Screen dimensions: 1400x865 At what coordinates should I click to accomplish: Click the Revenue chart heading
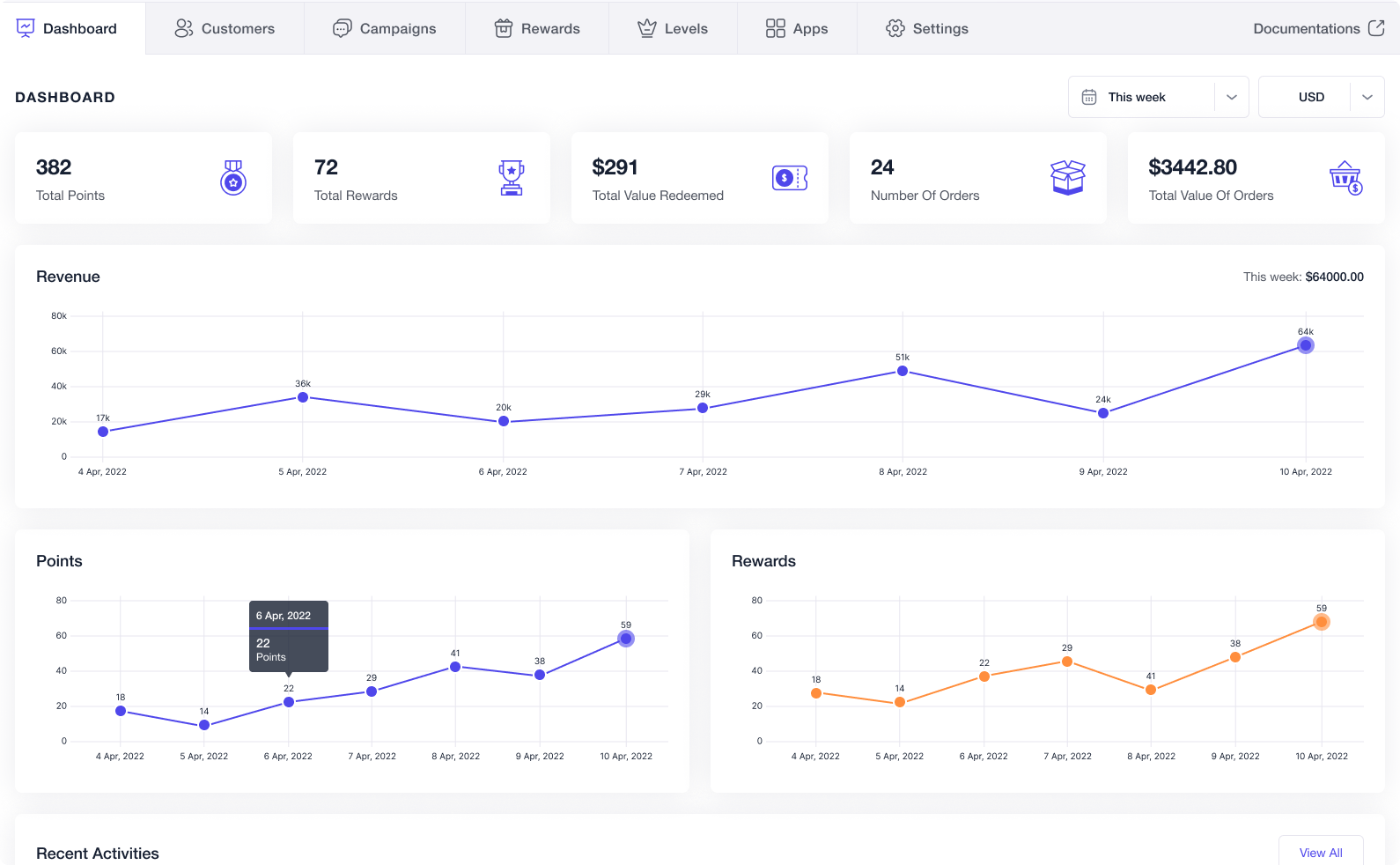coord(68,277)
